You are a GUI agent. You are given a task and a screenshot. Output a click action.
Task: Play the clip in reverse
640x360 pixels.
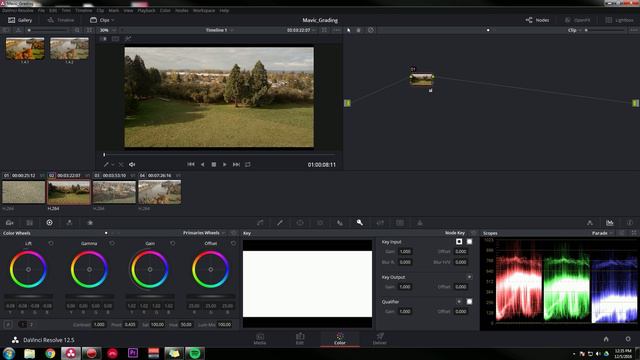[202, 164]
